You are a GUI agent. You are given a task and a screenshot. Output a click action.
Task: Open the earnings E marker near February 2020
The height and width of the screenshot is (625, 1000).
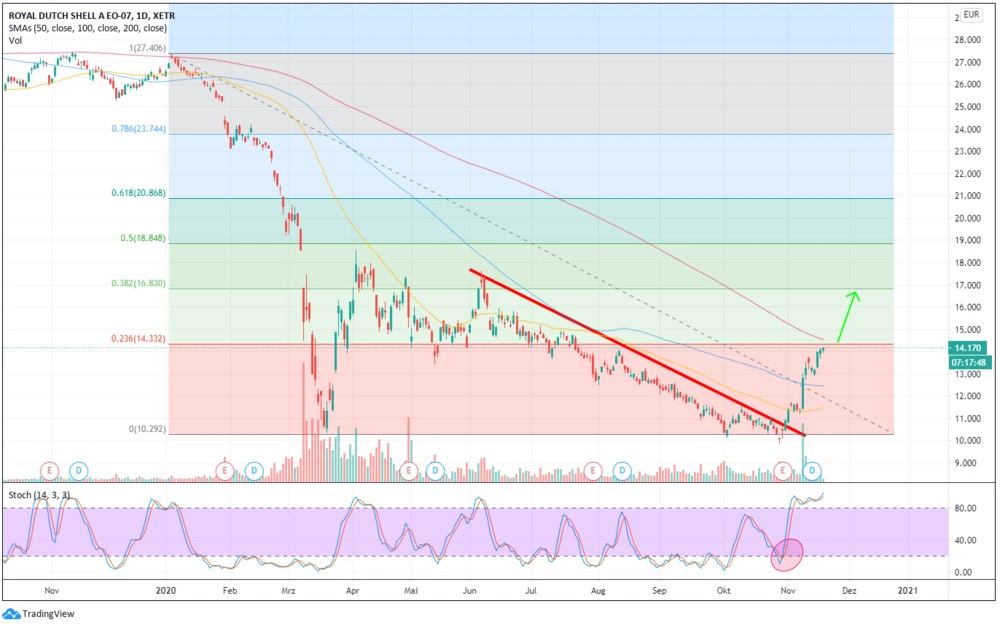point(224,471)
